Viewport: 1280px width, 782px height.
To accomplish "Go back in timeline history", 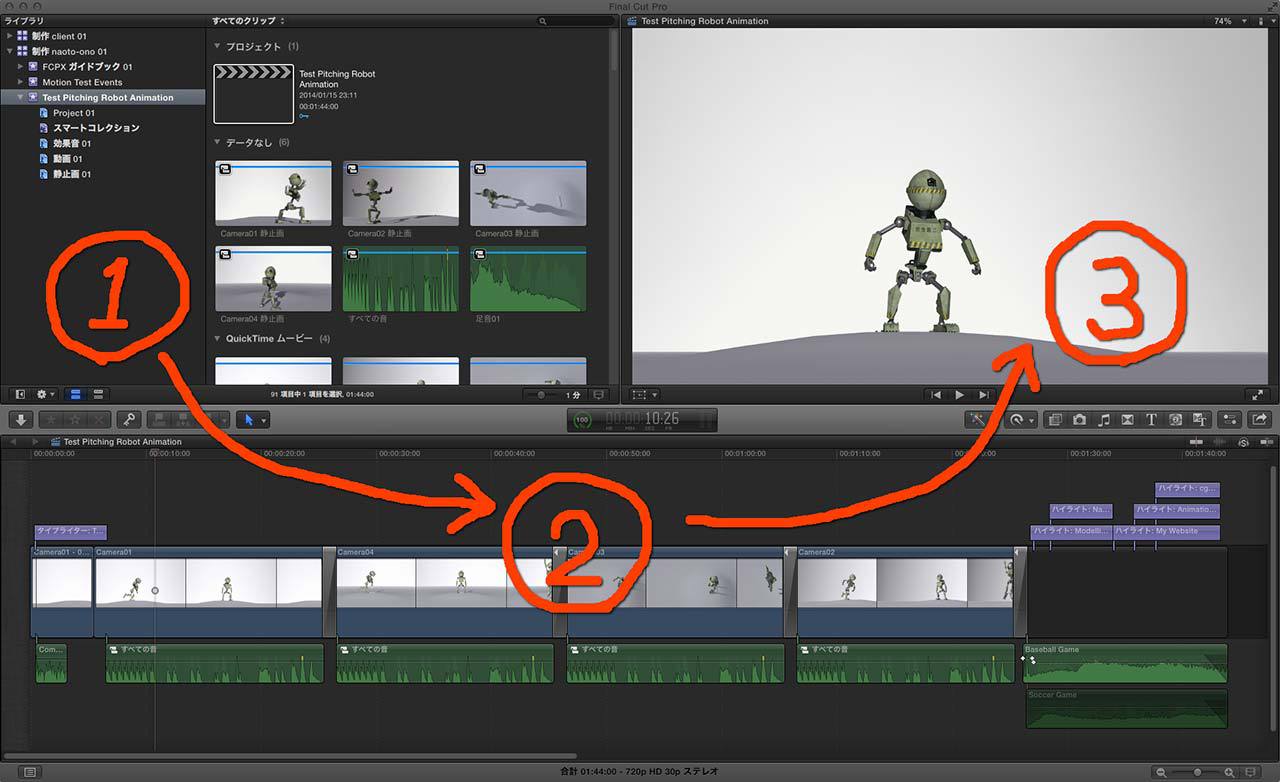I will (14, 441).
